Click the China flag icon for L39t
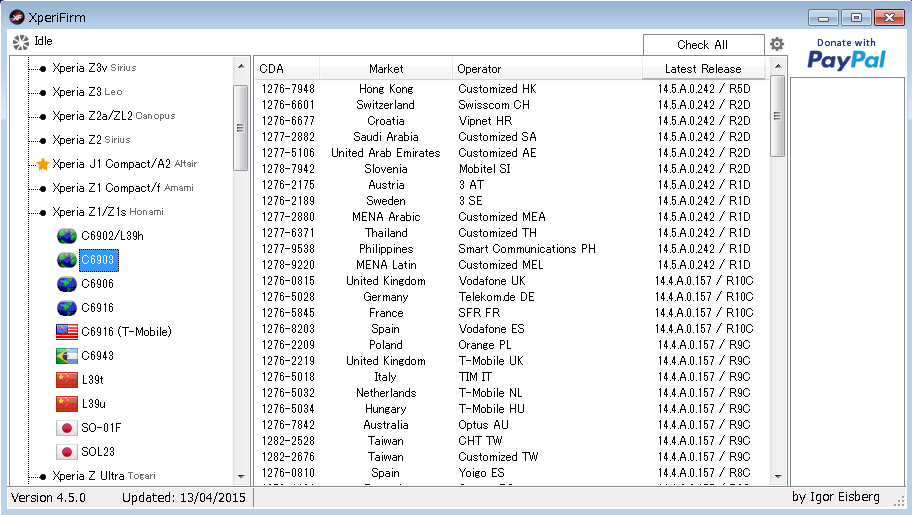This screenshot has height=515, width=912. pos(67,379)
